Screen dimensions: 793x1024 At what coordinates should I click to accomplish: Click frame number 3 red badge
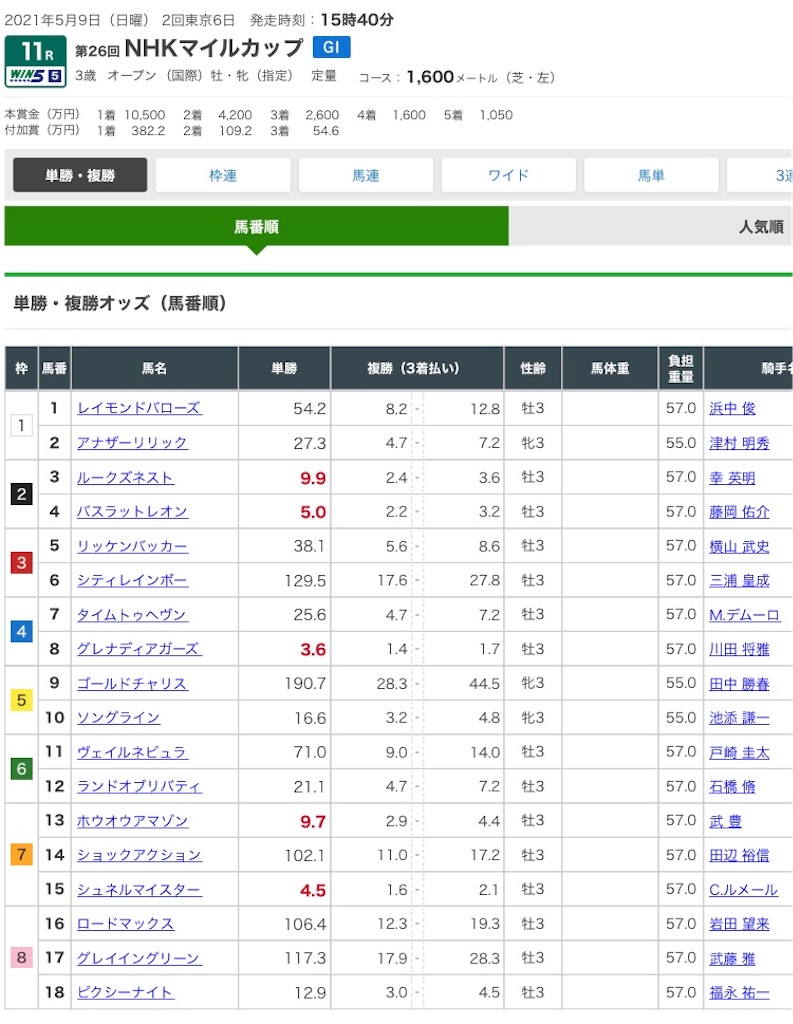[x=22, y=562]
